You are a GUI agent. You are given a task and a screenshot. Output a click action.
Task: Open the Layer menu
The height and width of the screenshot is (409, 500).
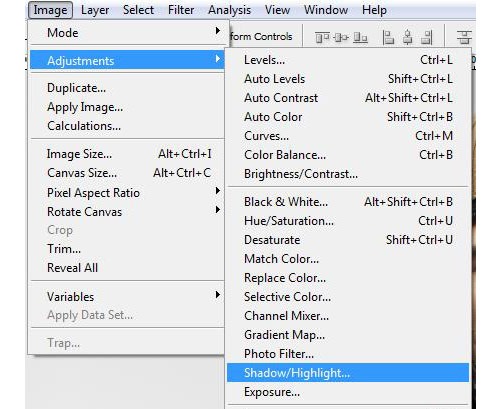95,10
